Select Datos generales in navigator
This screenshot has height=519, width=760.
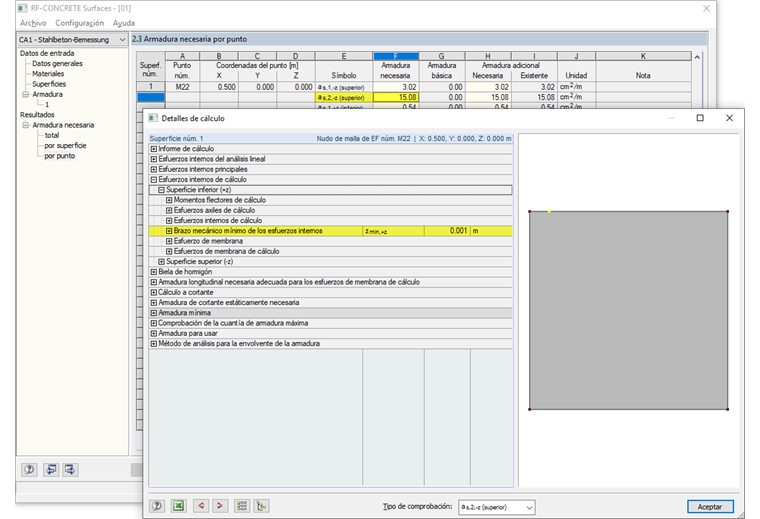point(57,63)
